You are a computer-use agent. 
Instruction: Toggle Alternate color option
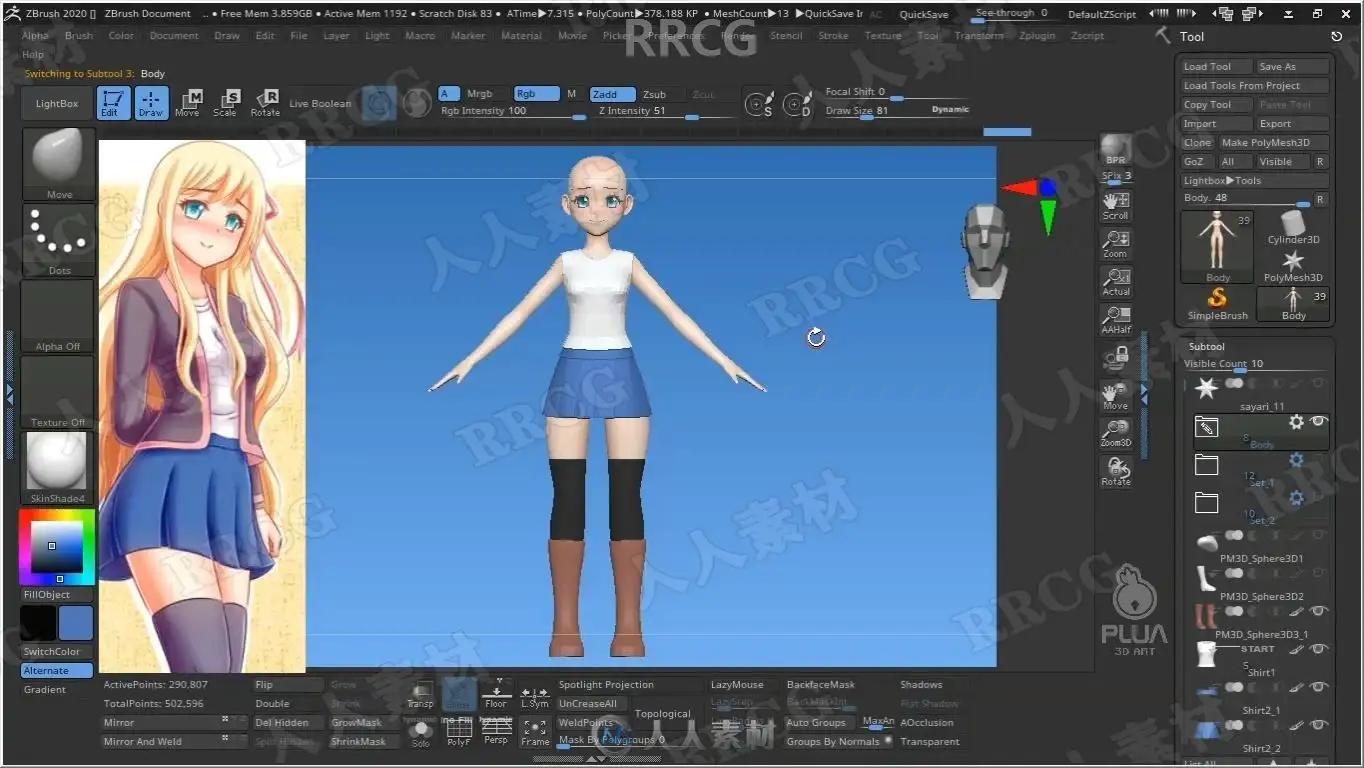[57, 671]
